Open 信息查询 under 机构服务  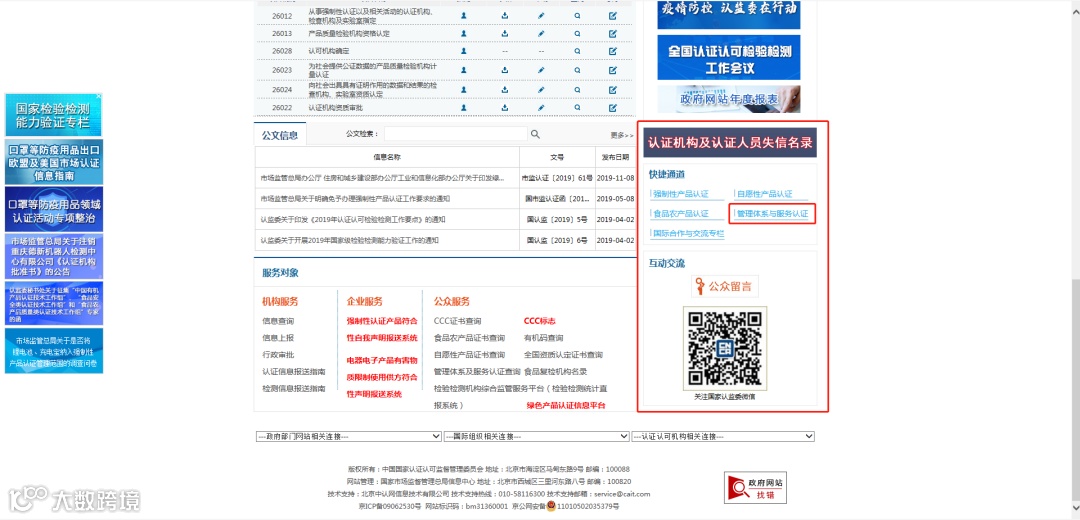tap(278, 321)
